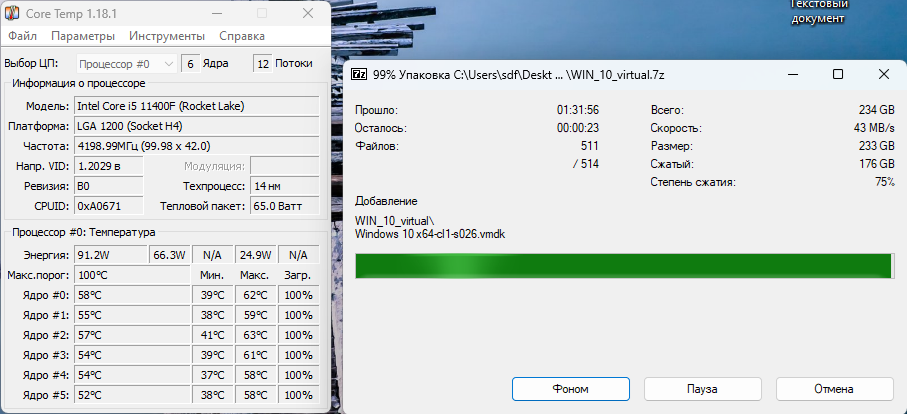Click the thermal package value 65.0 Ватт

click(x=285, y=206)
